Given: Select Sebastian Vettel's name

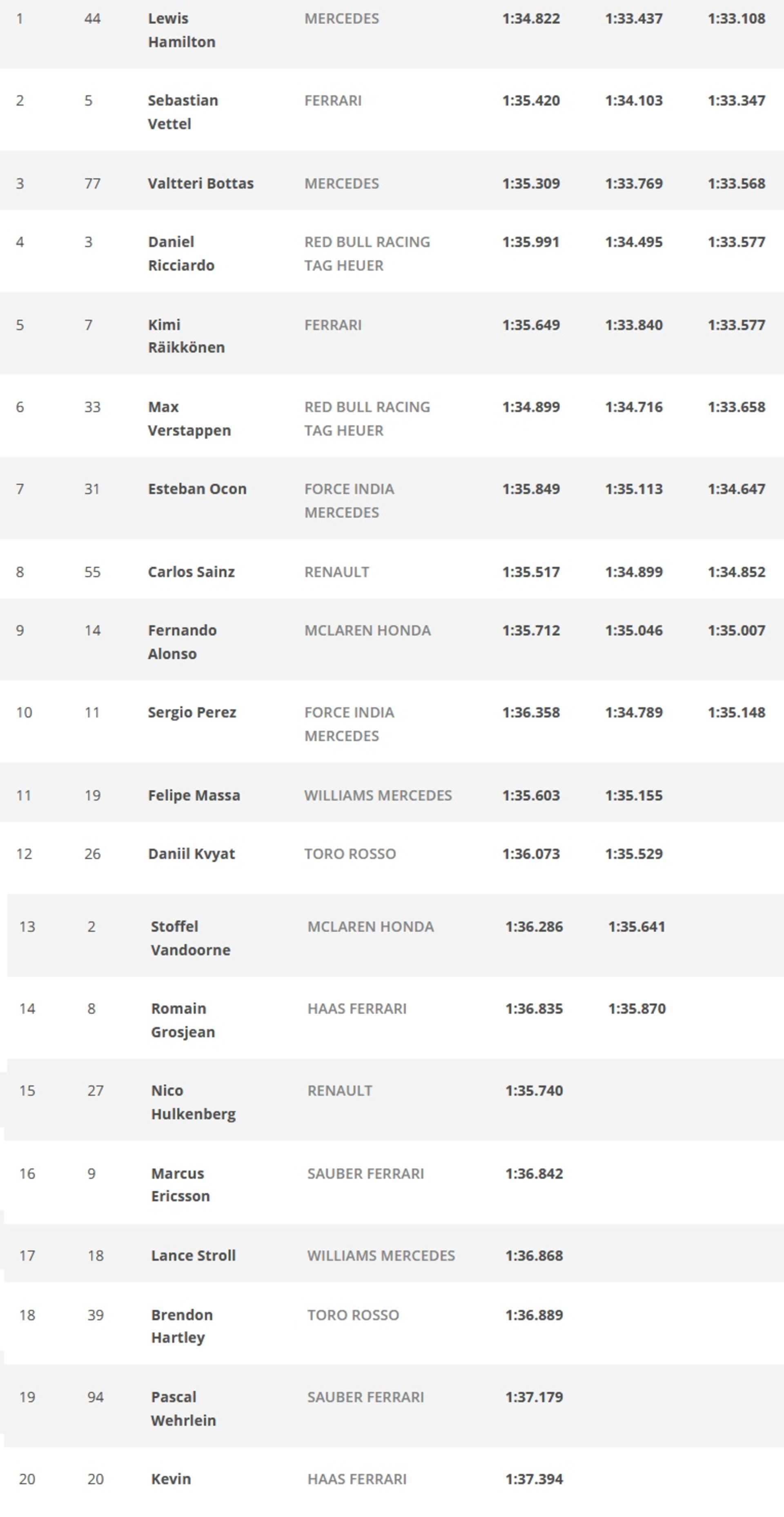Looking at the screenshot, I should pos(183,112).
